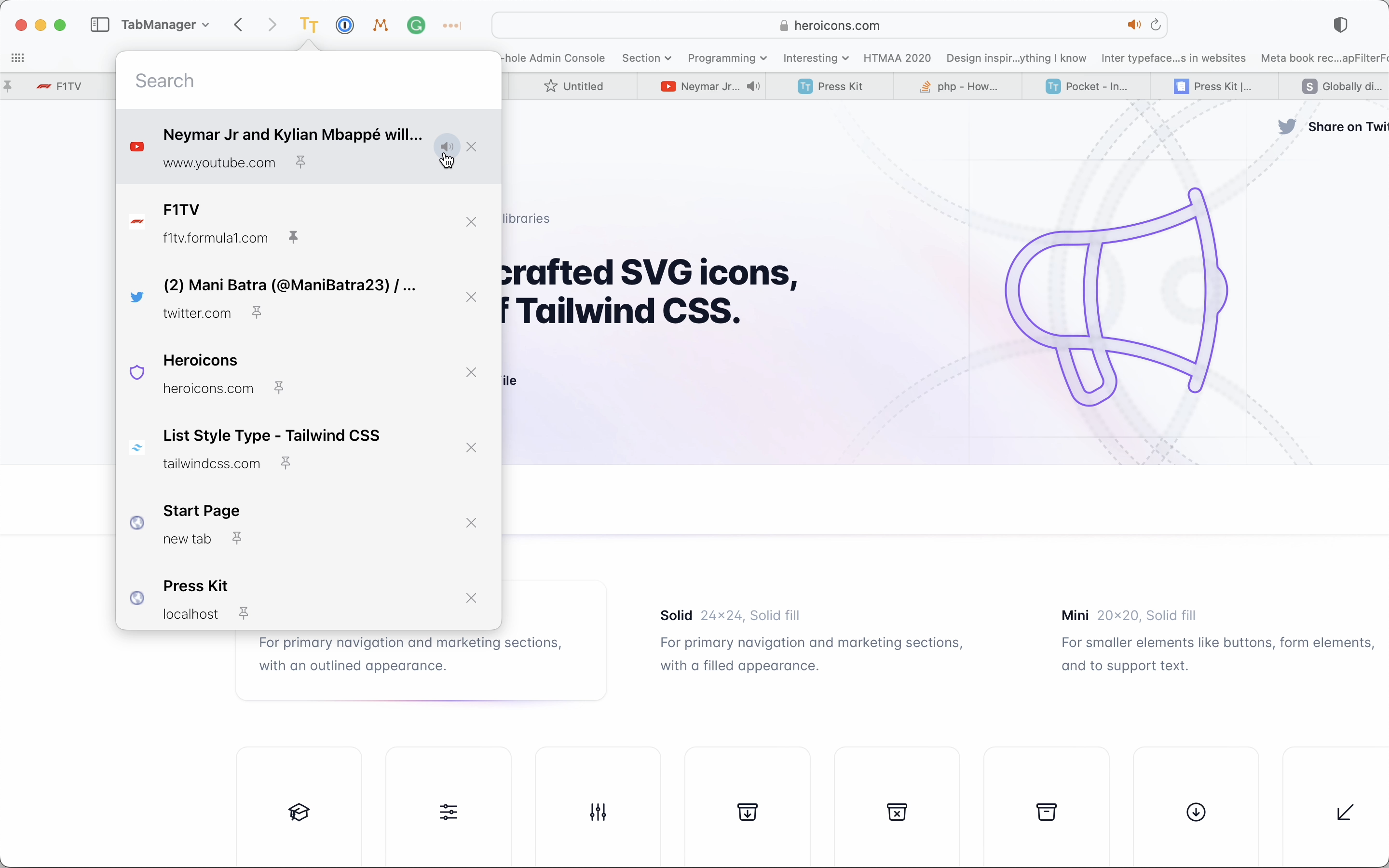The width and height of the screenshot is (1389, 868).
Task: Switch to the php - How... tab
Action: (x=958, y=86)
